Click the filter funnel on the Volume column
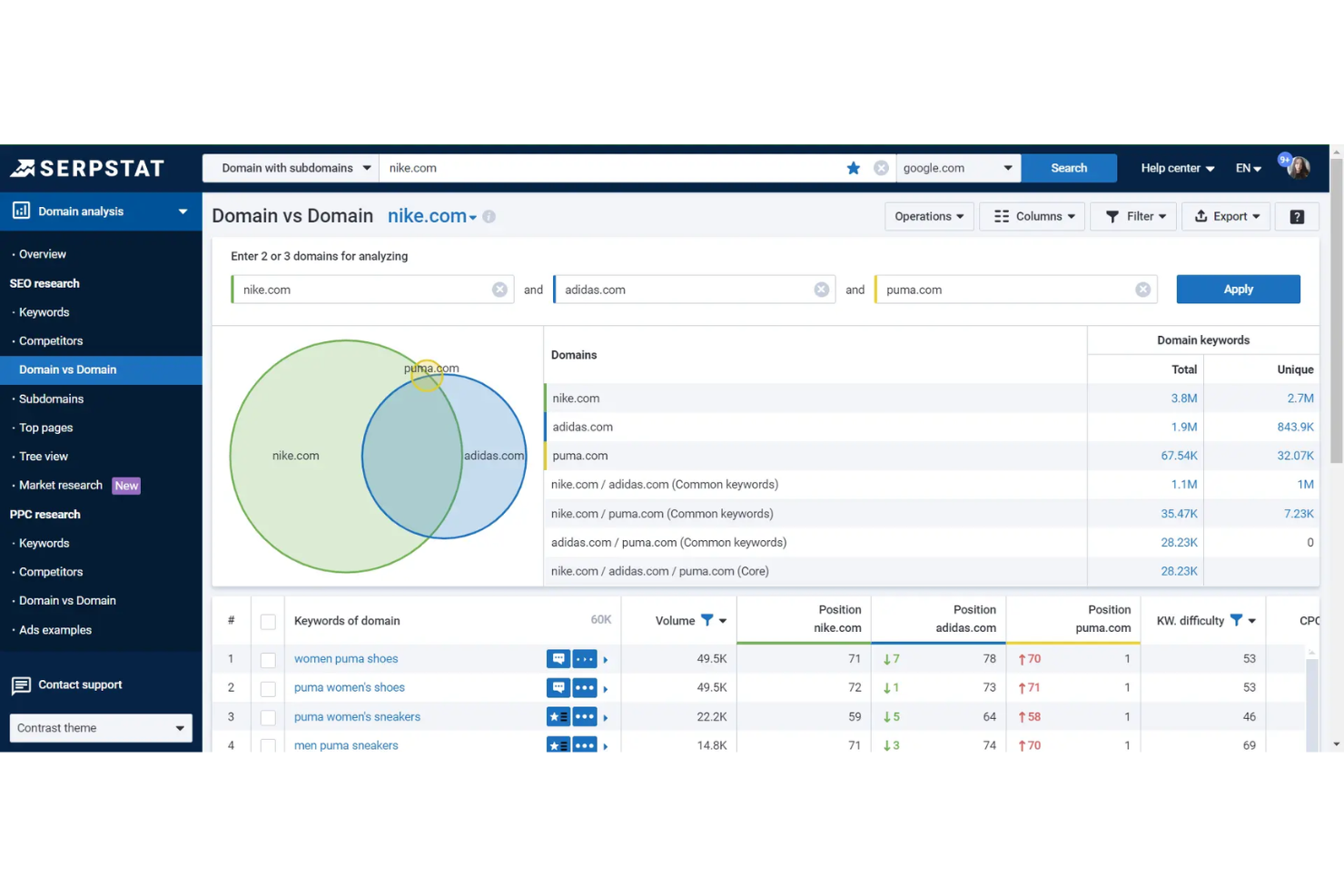The height and width of the screenshot is (896, 1344). click(707, 620)
